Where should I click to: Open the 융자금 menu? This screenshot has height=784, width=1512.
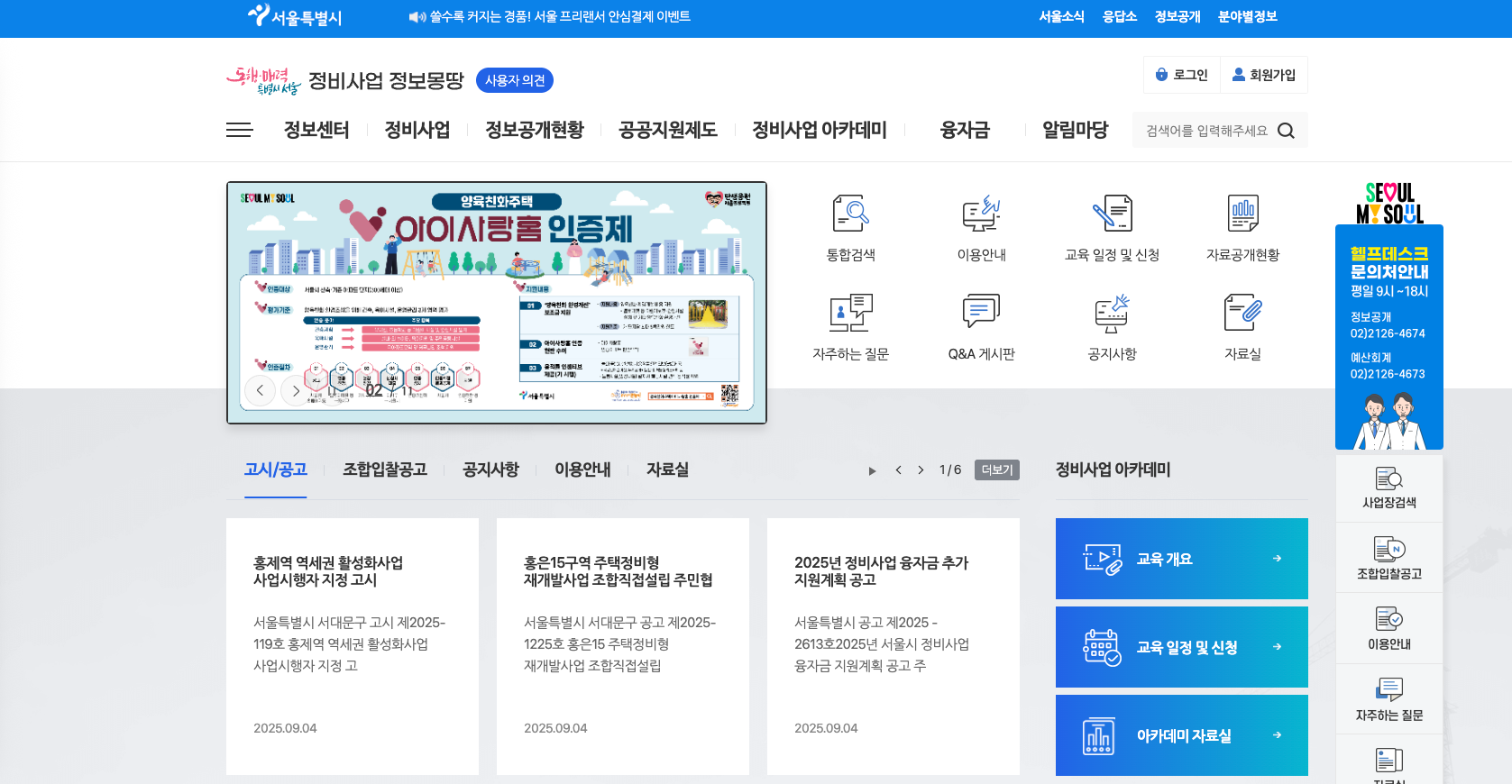965,130
